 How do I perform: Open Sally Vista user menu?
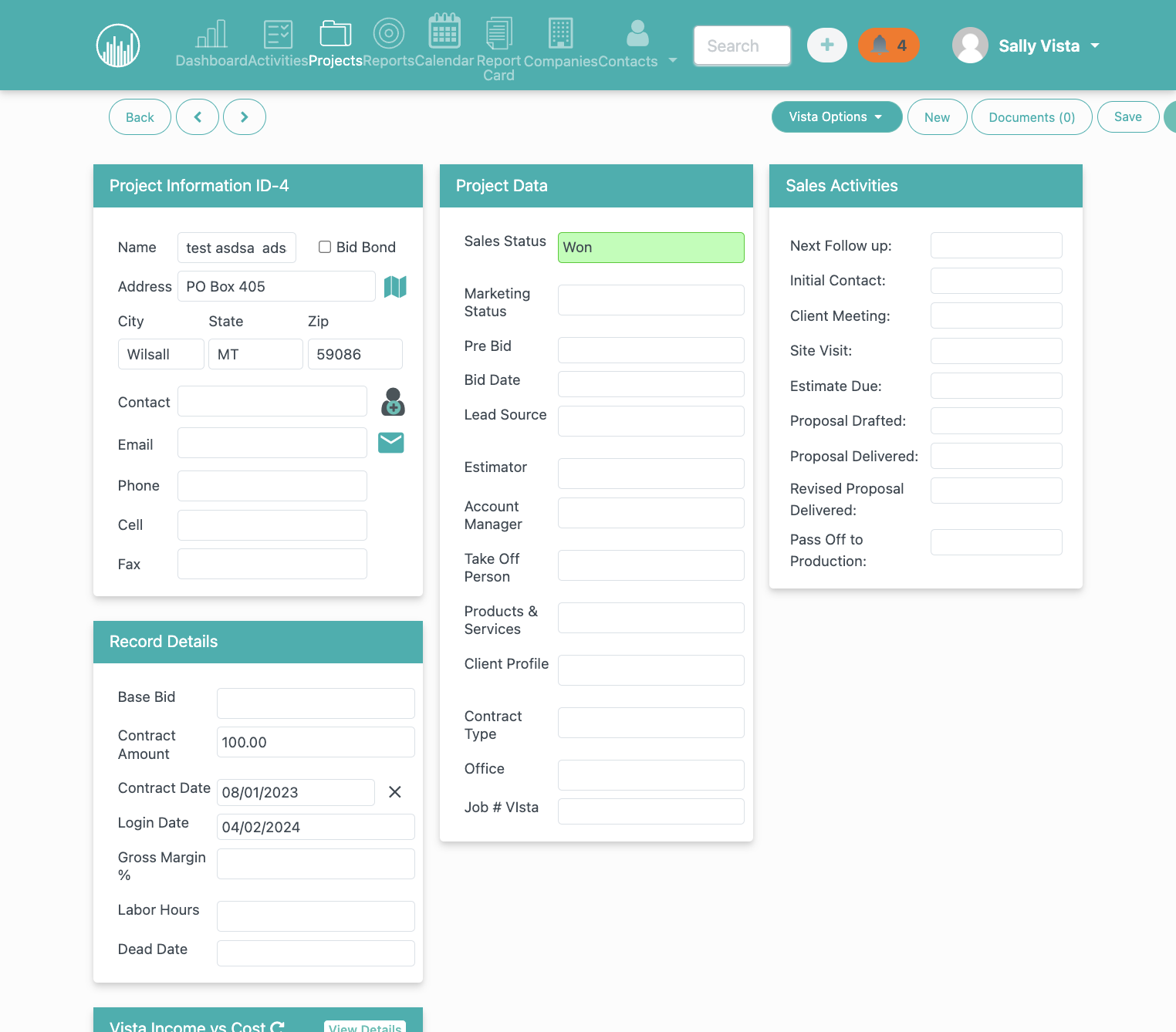tap(1026, 46)
